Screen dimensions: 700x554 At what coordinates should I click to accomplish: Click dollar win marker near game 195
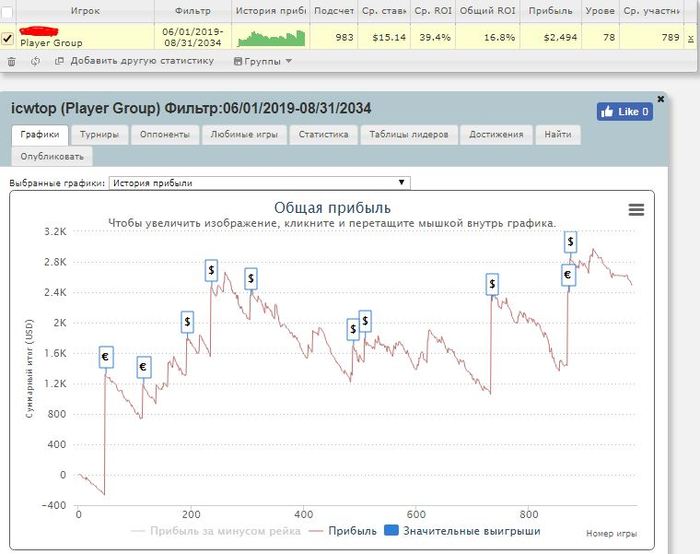[x=188, y=322]
